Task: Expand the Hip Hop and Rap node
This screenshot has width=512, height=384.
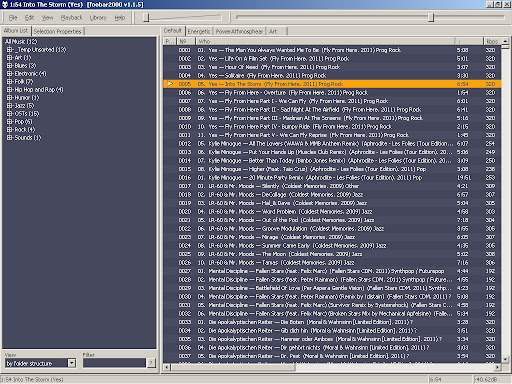Action: pos(9,90)
